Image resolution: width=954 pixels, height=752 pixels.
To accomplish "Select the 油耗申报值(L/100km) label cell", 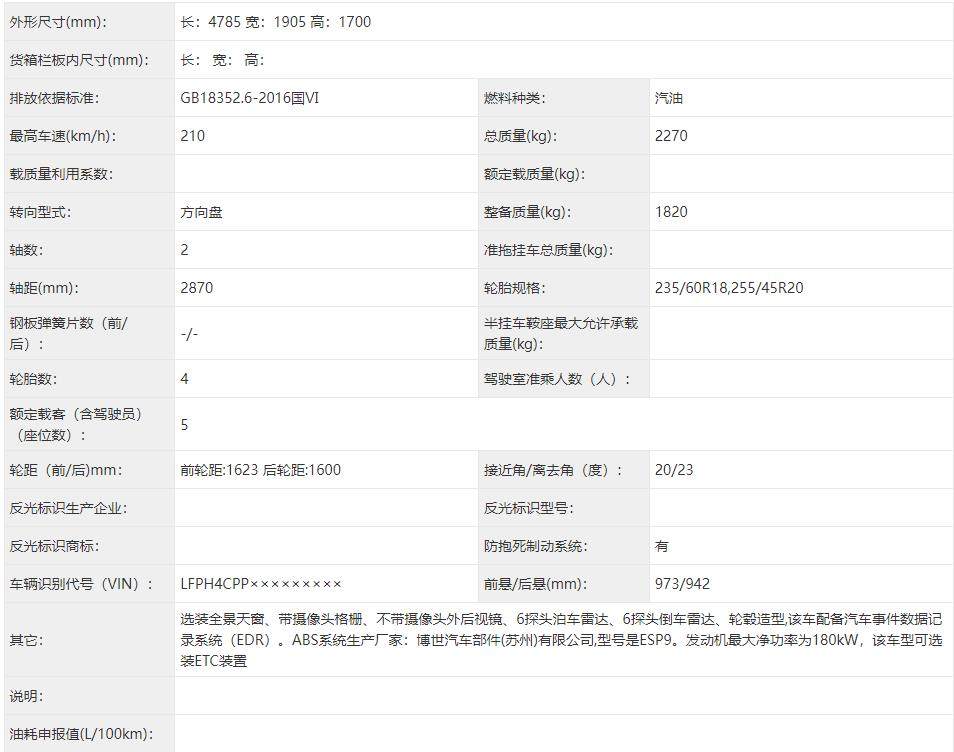I will point(81,734).
